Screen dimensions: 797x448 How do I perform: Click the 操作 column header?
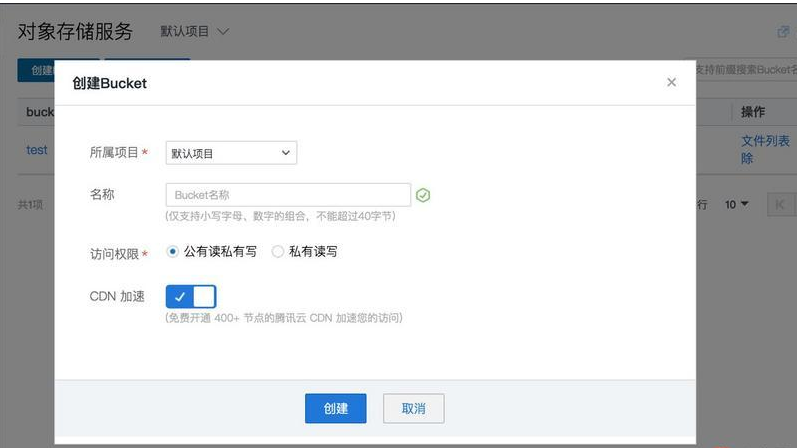pyautogui.click(x=753, y=112)
